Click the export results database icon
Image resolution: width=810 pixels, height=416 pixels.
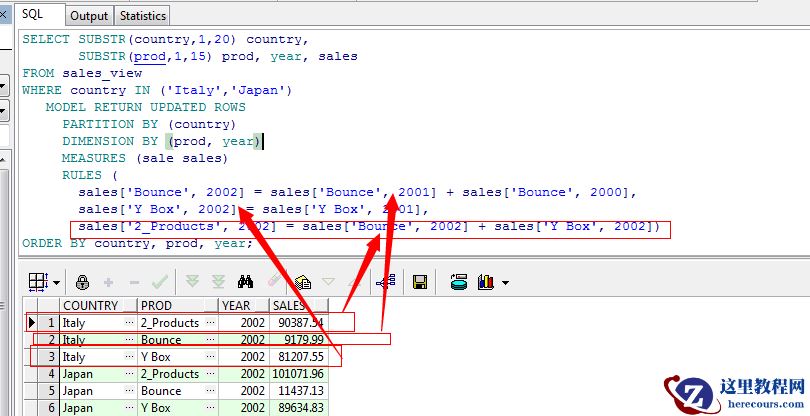coord(460,282)
